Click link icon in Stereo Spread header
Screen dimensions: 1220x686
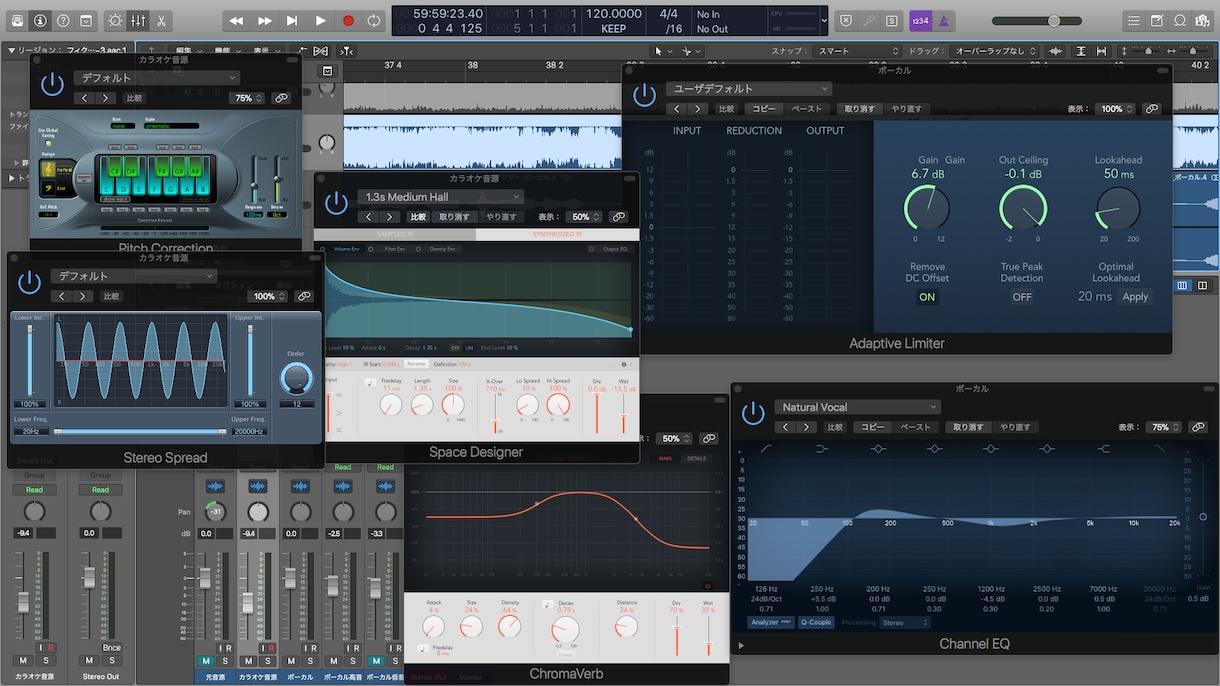point(304,296)
